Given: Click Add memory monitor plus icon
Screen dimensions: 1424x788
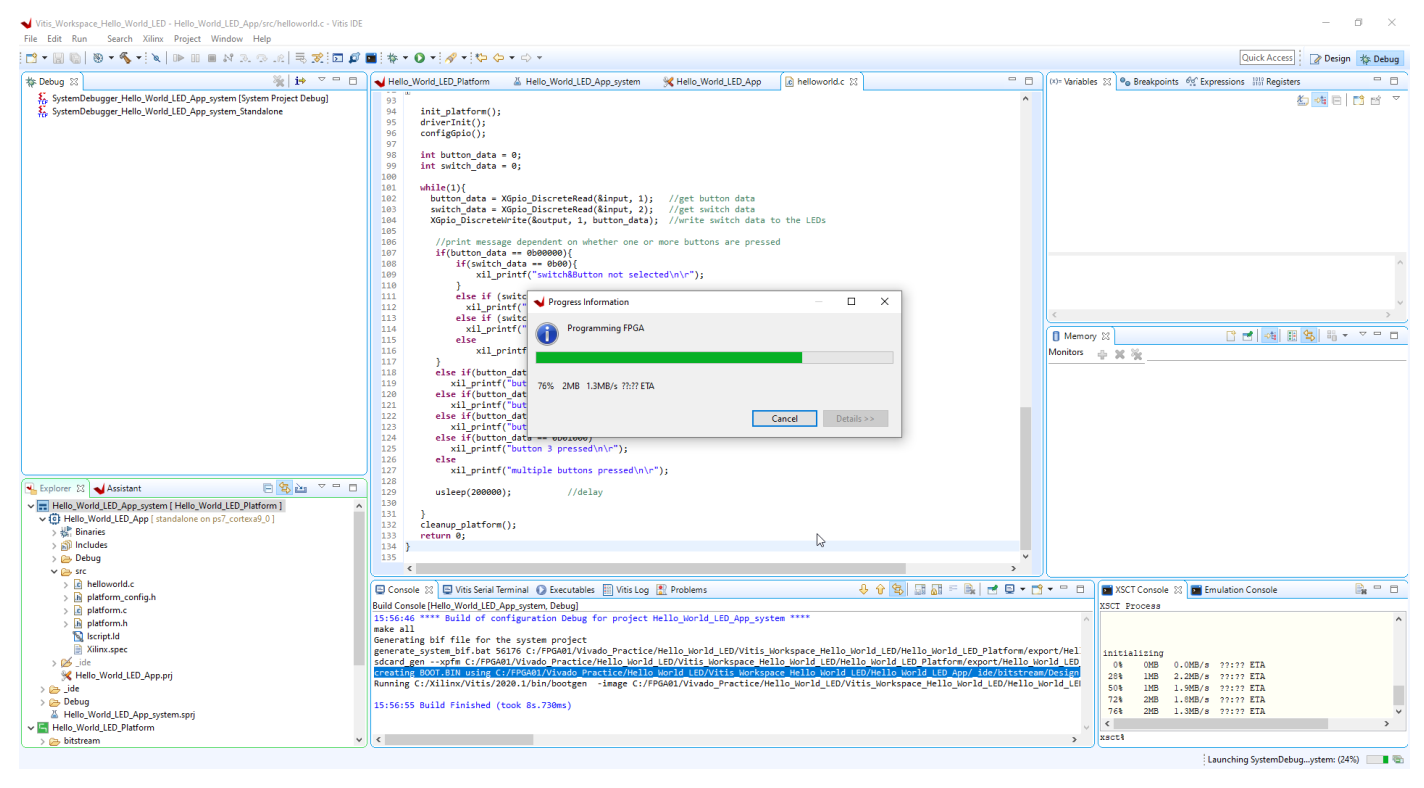Looking at the screenshot, I should click(x=1102, y=354).
